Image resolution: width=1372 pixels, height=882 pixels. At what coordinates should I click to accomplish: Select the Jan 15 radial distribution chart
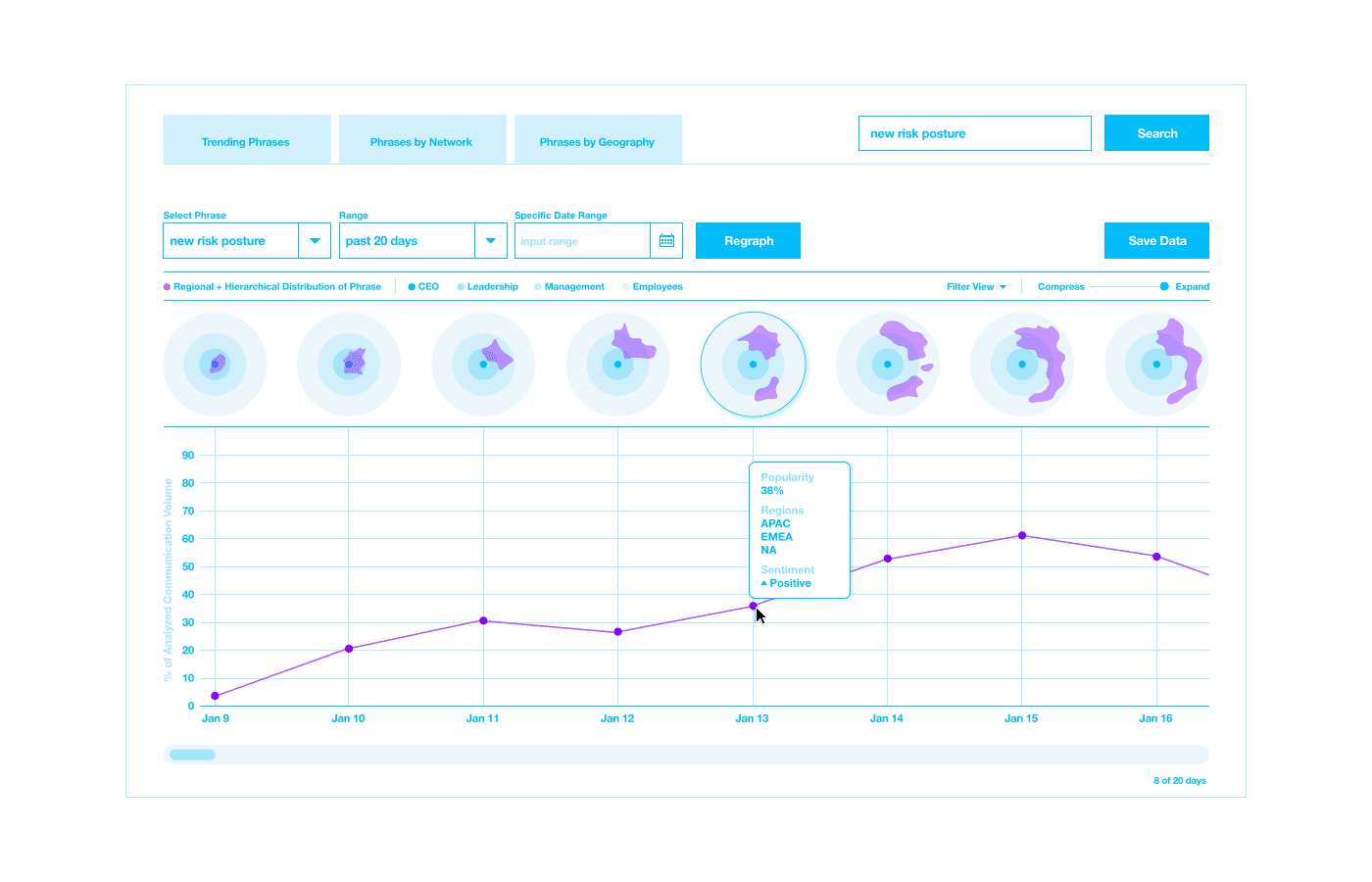[x=1022, y=365]
